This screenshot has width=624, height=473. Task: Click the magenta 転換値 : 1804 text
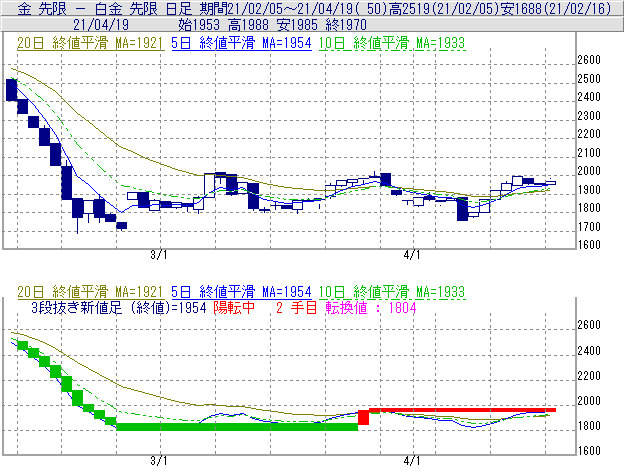coord(371,308)
